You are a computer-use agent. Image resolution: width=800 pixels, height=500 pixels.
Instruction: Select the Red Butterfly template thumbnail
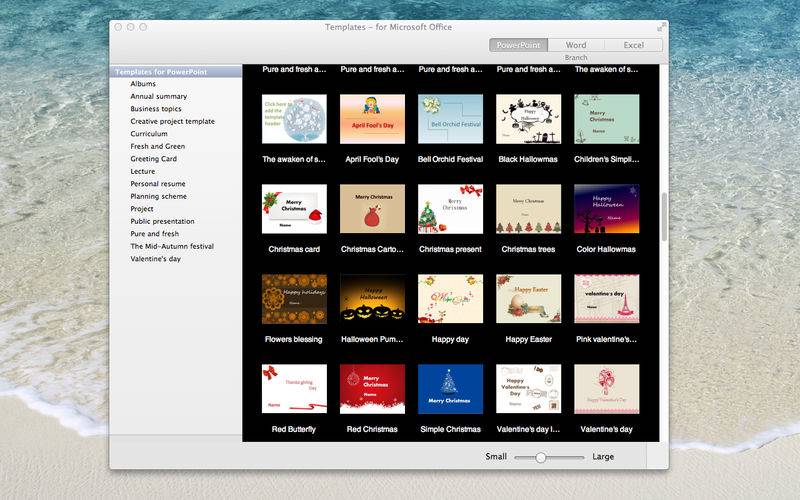tap(294, 389)
